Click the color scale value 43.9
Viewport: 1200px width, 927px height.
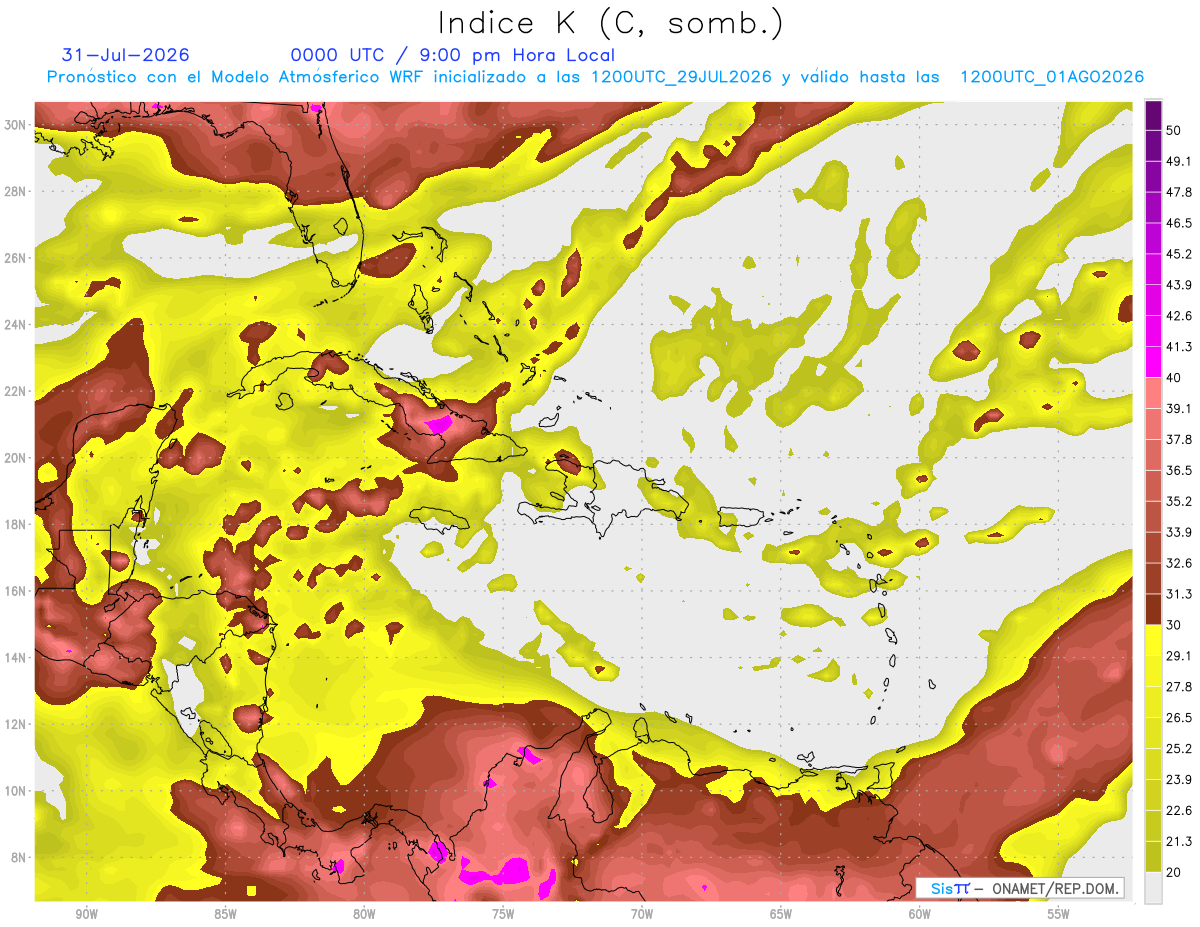point(1179,285)
